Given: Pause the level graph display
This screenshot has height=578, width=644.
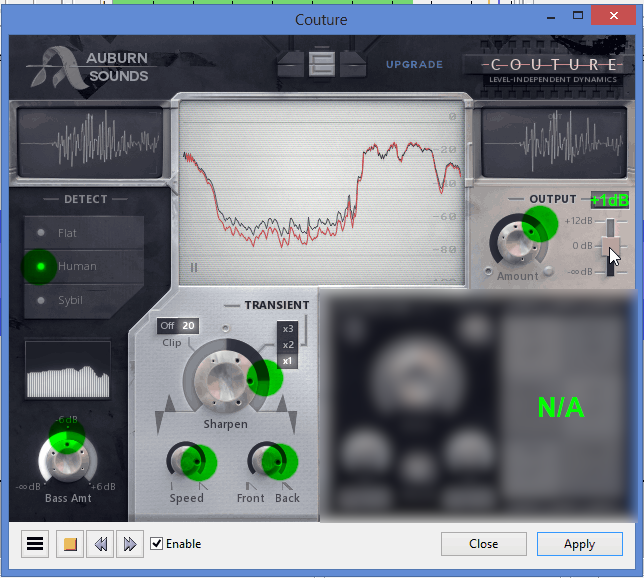Looking at the screenshot, I should 194,267.
